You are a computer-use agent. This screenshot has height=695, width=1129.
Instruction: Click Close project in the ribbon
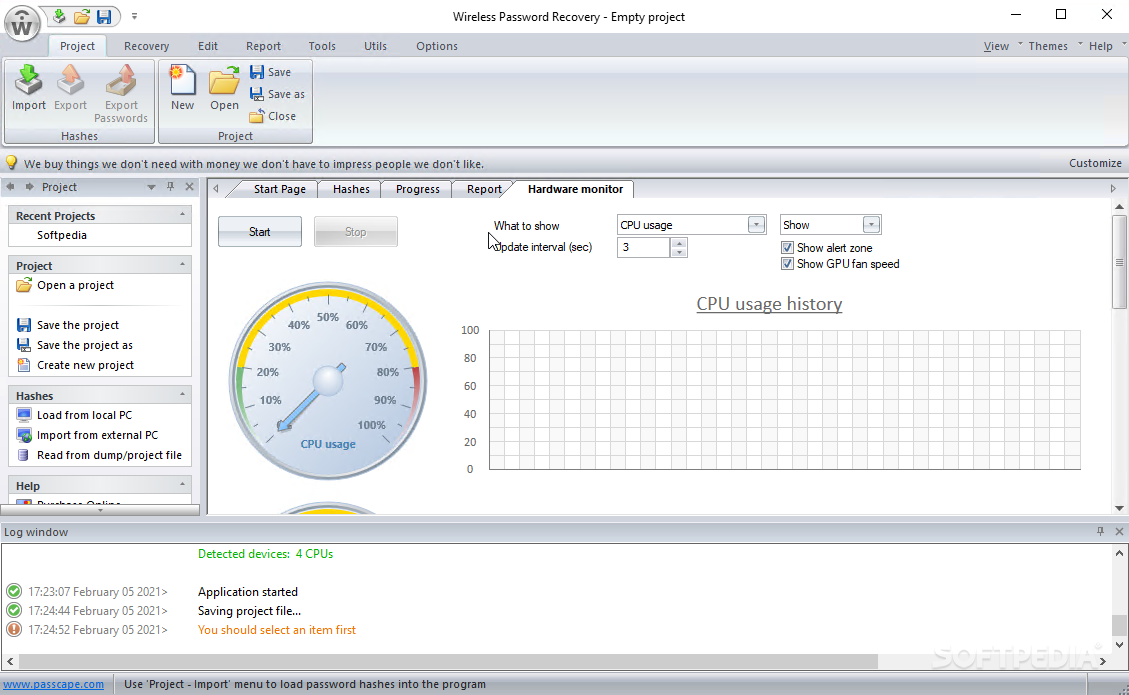[273, 116]
